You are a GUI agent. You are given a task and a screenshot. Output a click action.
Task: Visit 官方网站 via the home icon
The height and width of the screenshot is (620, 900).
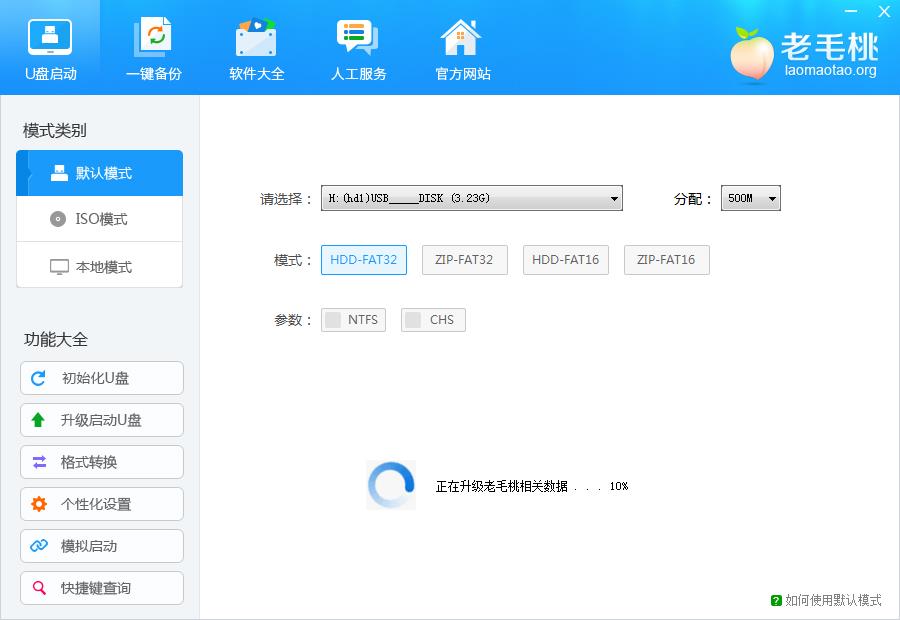pyautogui.click(x=460, y=38)
